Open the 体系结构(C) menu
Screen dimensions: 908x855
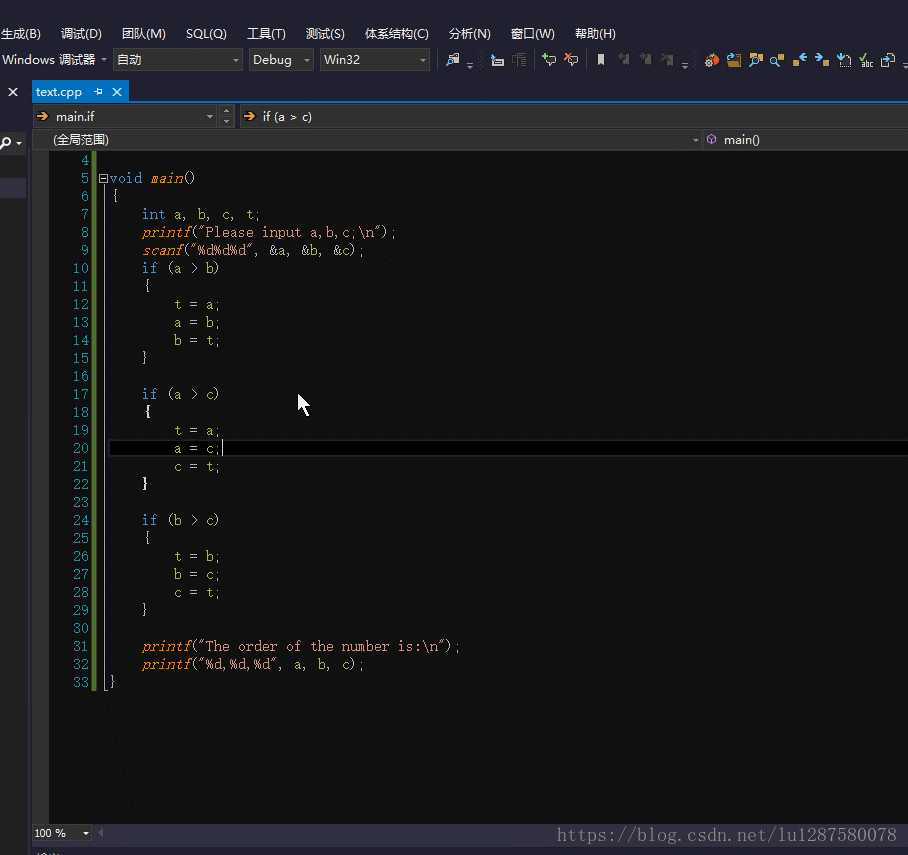(x=397, y=34)
